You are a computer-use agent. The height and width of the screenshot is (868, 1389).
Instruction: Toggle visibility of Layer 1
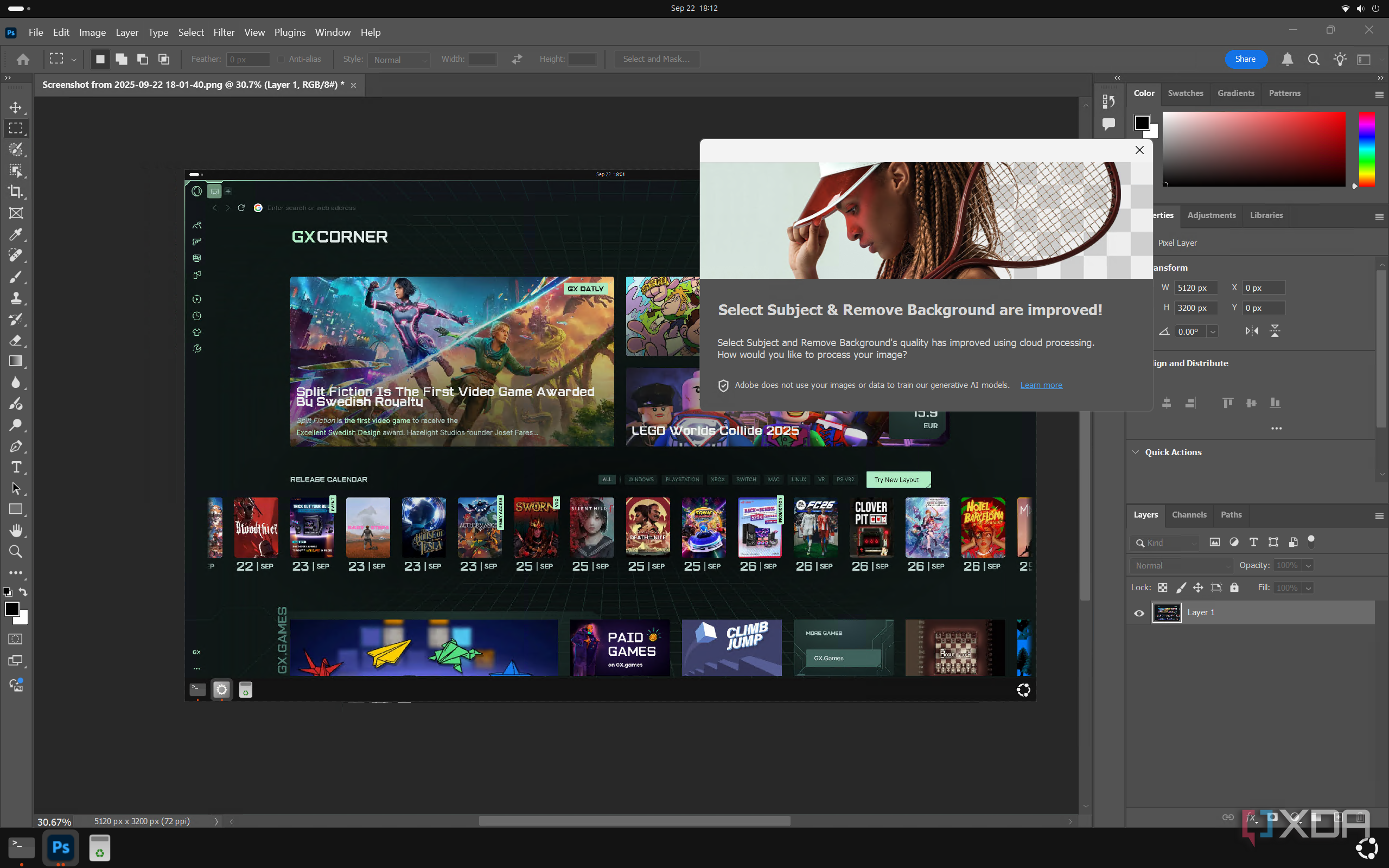pyautogui.click(x=1139, y=613)
